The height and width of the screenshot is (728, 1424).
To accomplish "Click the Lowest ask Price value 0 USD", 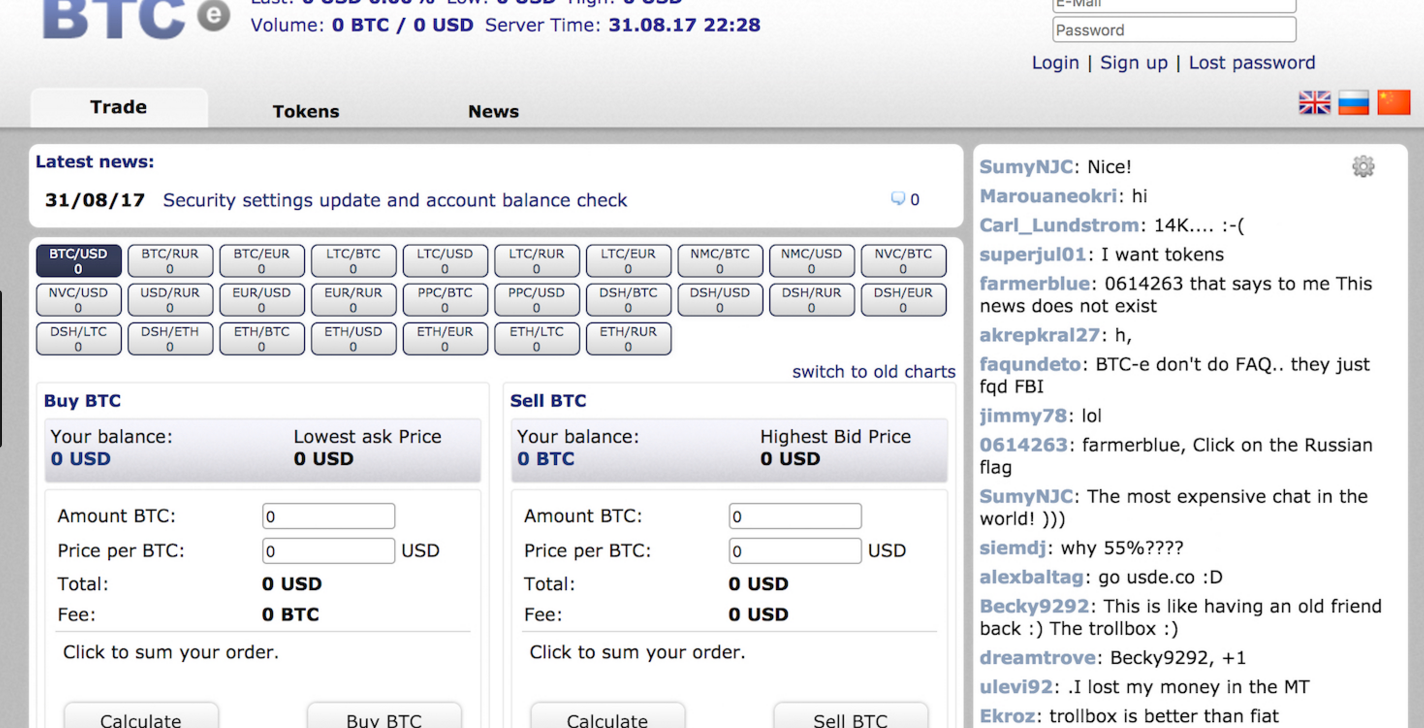I will pyautogui.click(x=324, y=459).
